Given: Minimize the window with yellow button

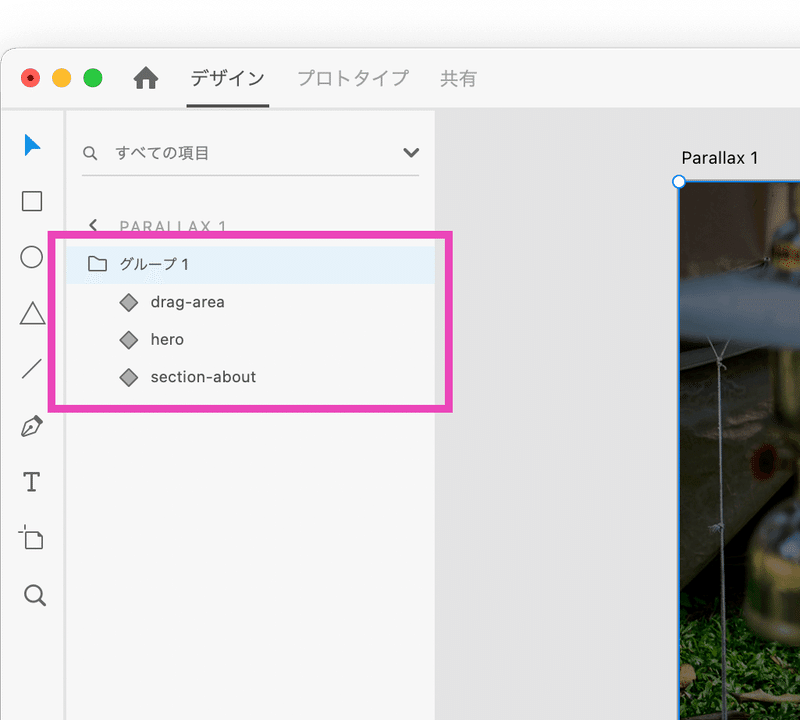Looking at the screenshot, I should pos(62,78).
